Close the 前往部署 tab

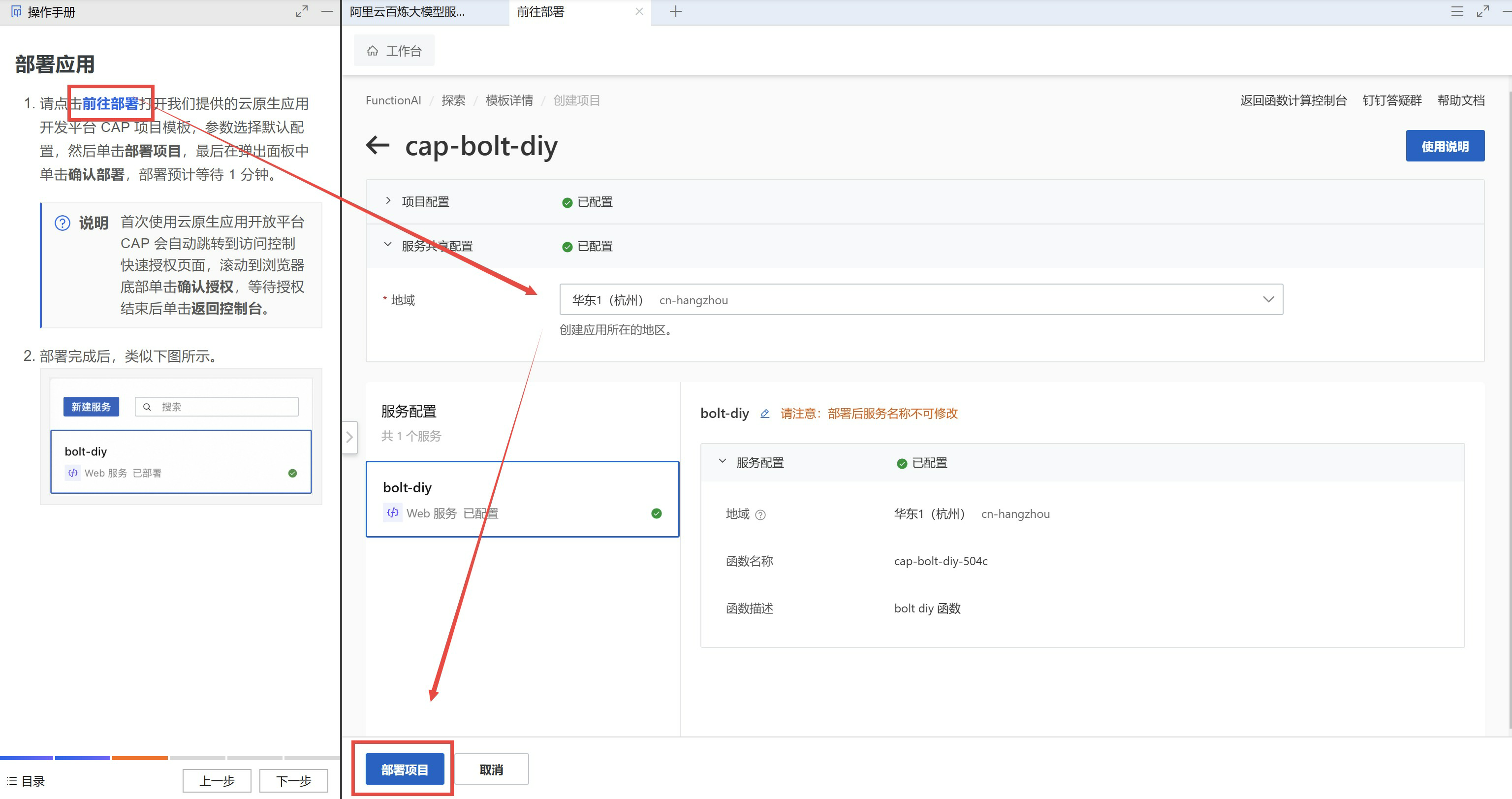639,12
